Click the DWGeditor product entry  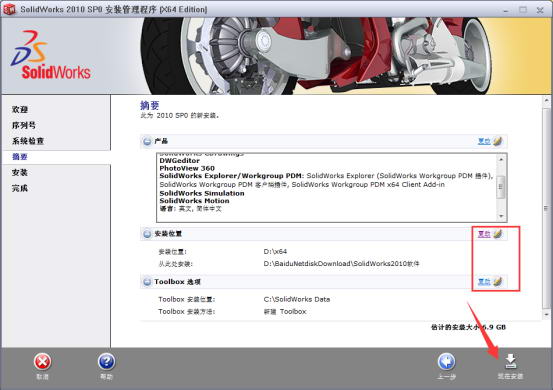[x=180, y=160]
